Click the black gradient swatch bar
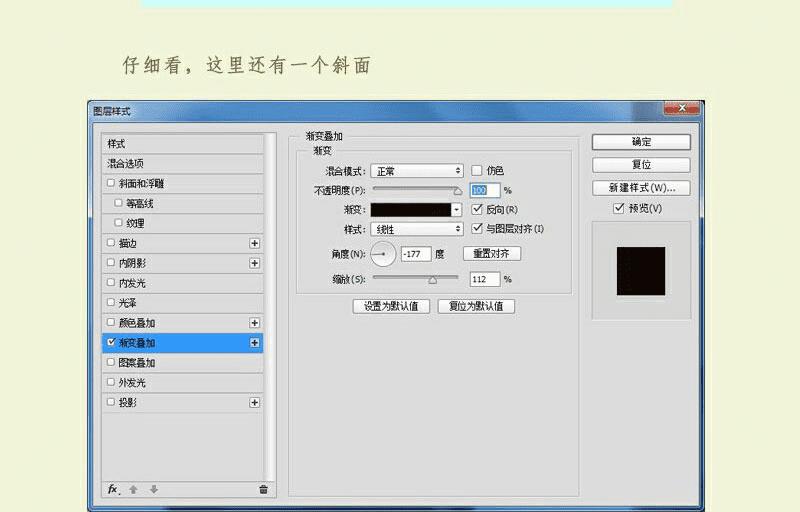Viewport: 800px width, 512px height. [411, 210]
